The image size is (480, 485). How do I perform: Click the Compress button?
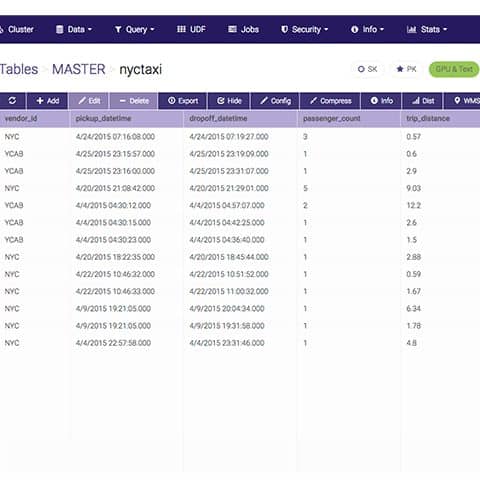point(330,101)
